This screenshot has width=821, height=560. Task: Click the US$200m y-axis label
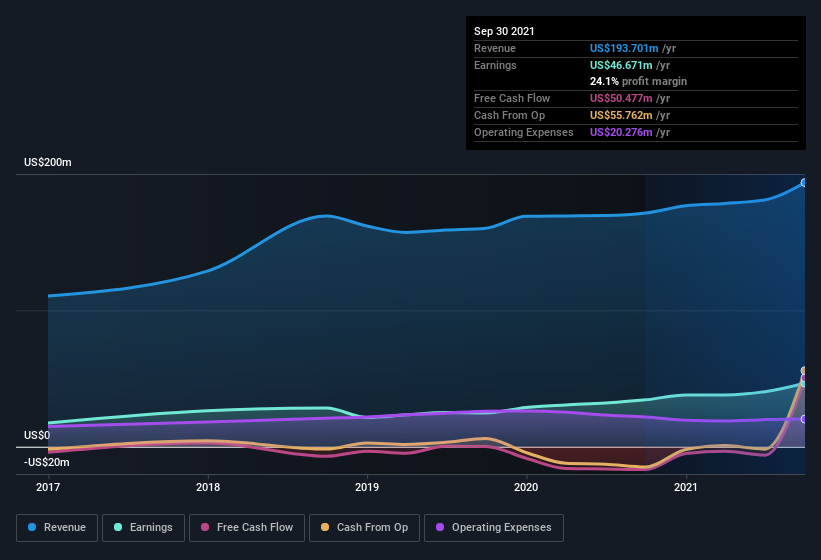click(x=48, y=162)
